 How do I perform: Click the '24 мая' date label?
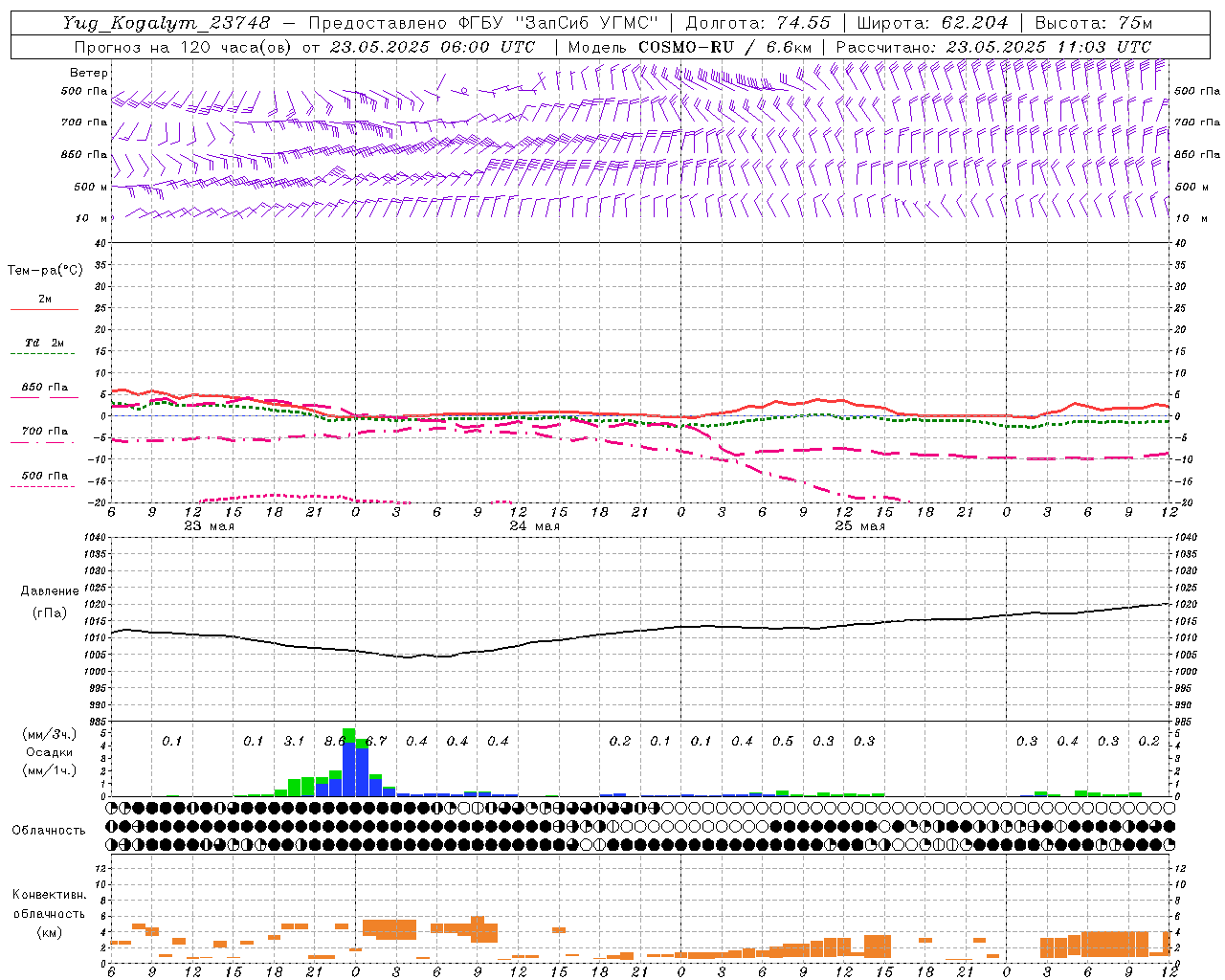(x=534, y=526)
